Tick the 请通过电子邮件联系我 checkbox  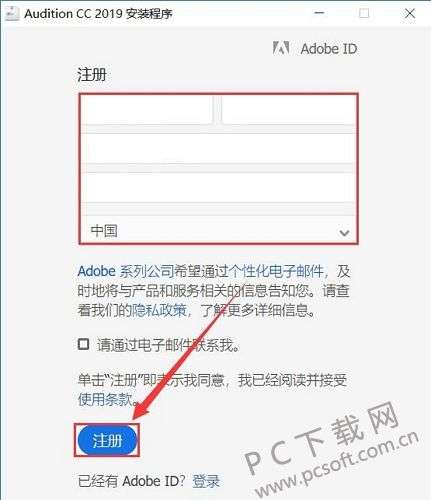(83, 344)
